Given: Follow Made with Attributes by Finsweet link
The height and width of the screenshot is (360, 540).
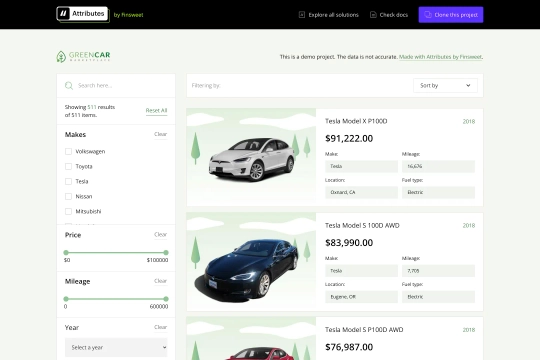Looking at the screenshot, I should point(440,57).
